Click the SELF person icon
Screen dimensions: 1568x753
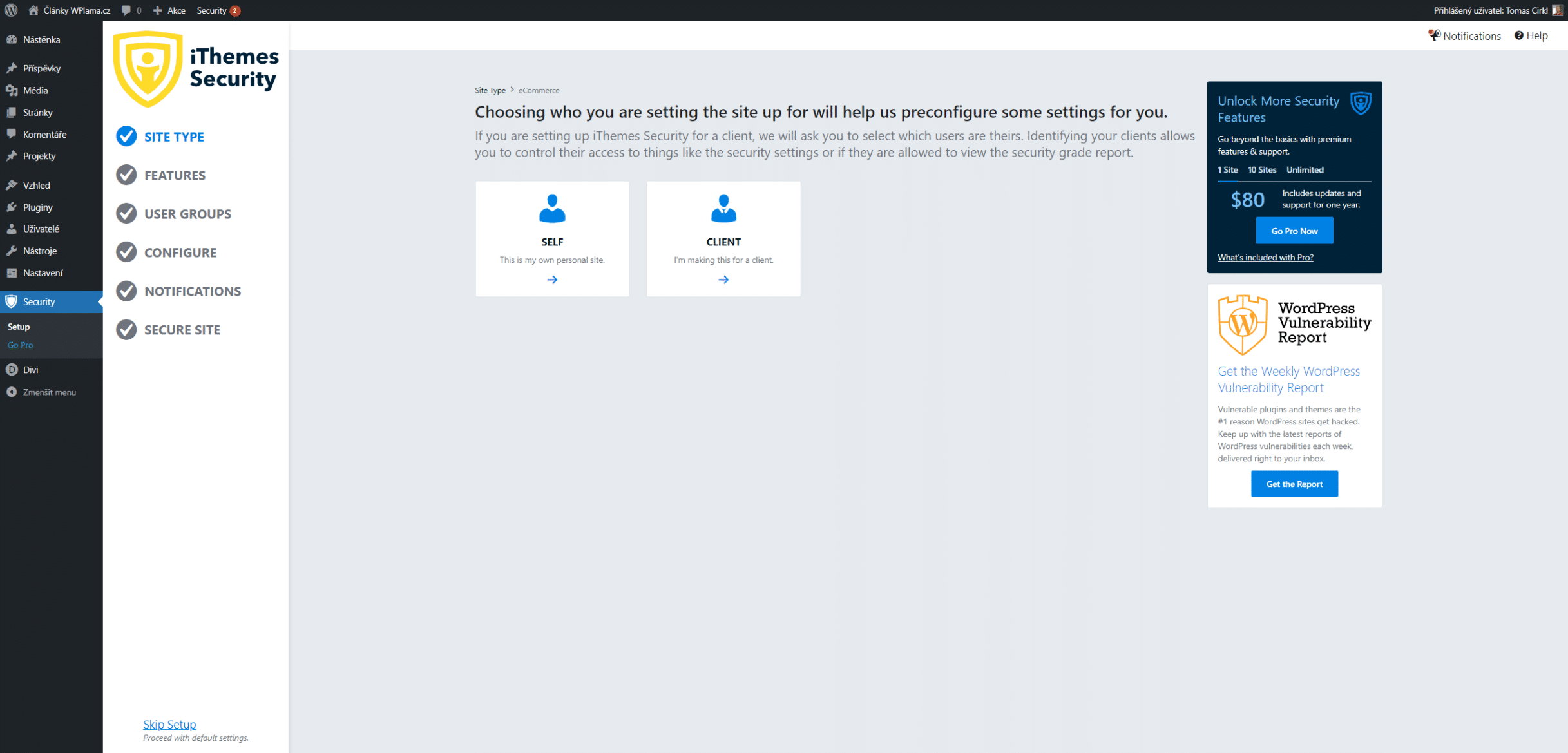point(552,208)
